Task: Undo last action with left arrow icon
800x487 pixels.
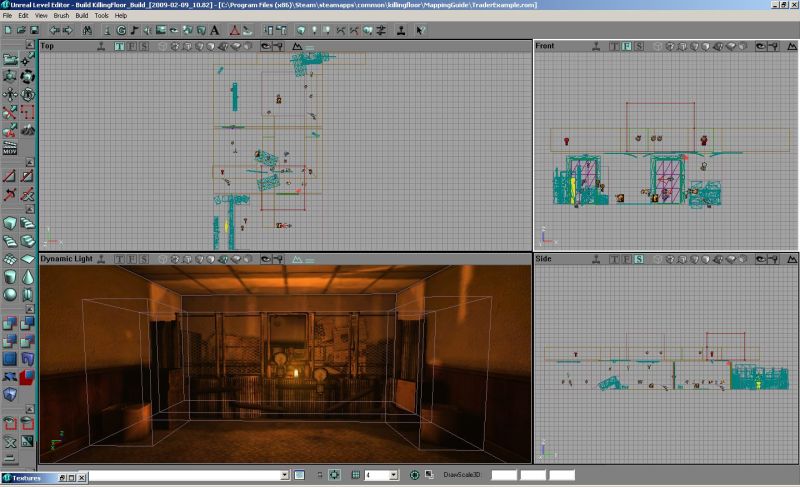Action: 54,31
